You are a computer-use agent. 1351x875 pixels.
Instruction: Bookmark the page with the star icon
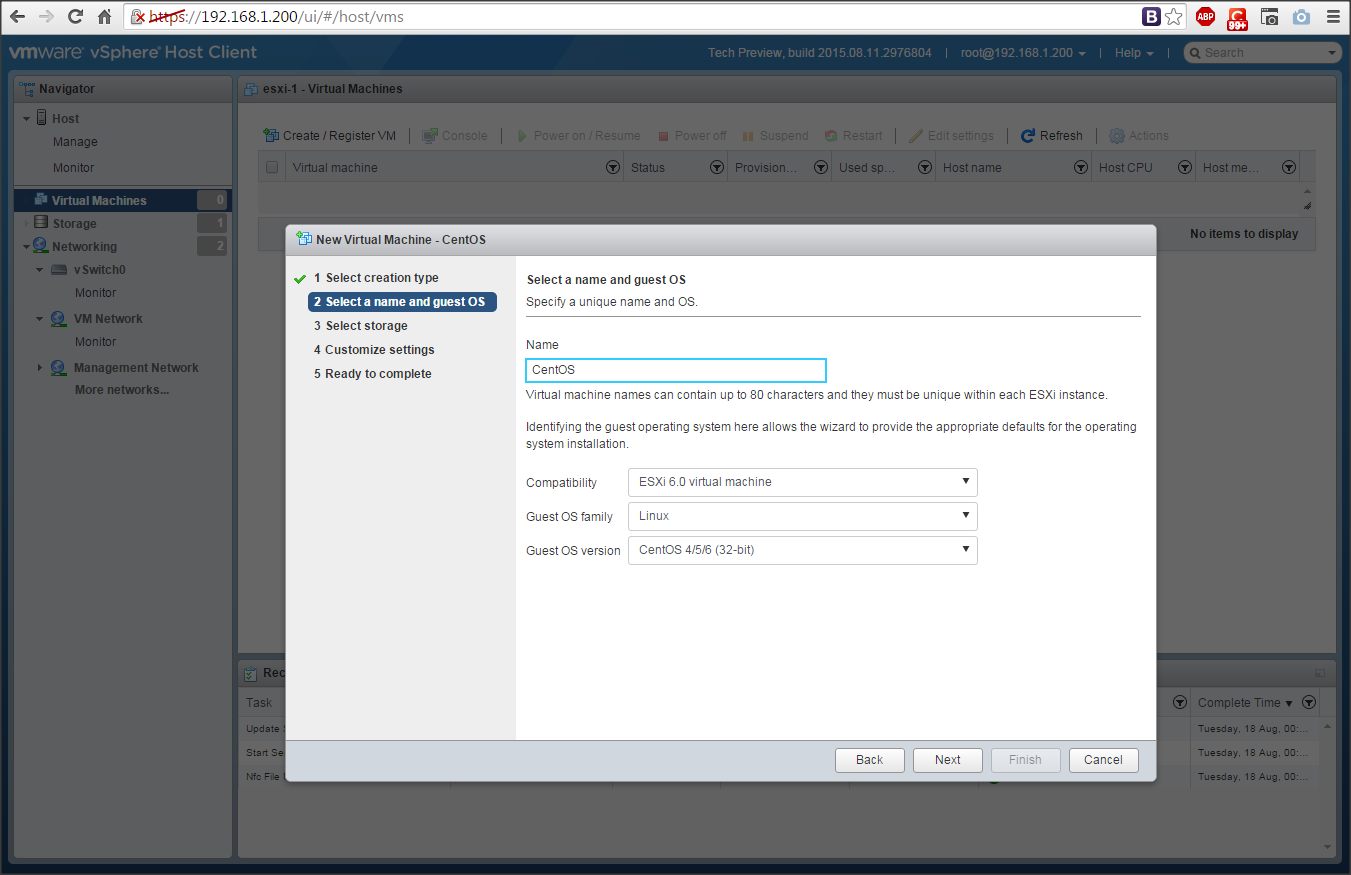[1174, 17]
